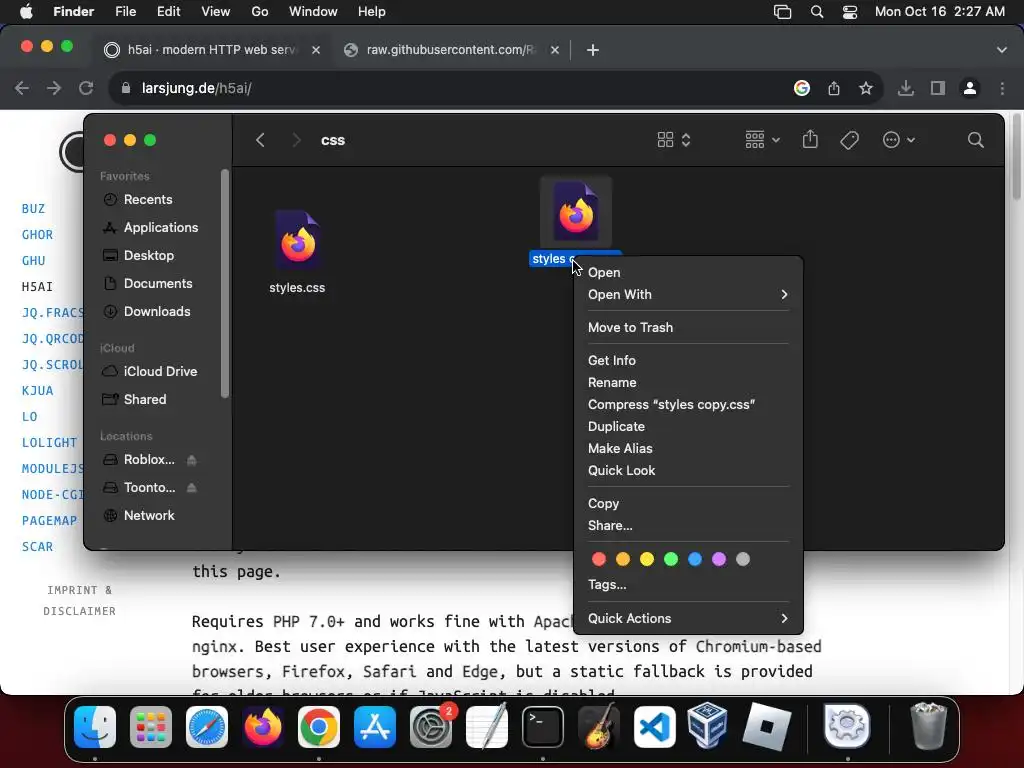Expand the Quick Actions submenu
The image size is (1024, 768).
point(688,618)
